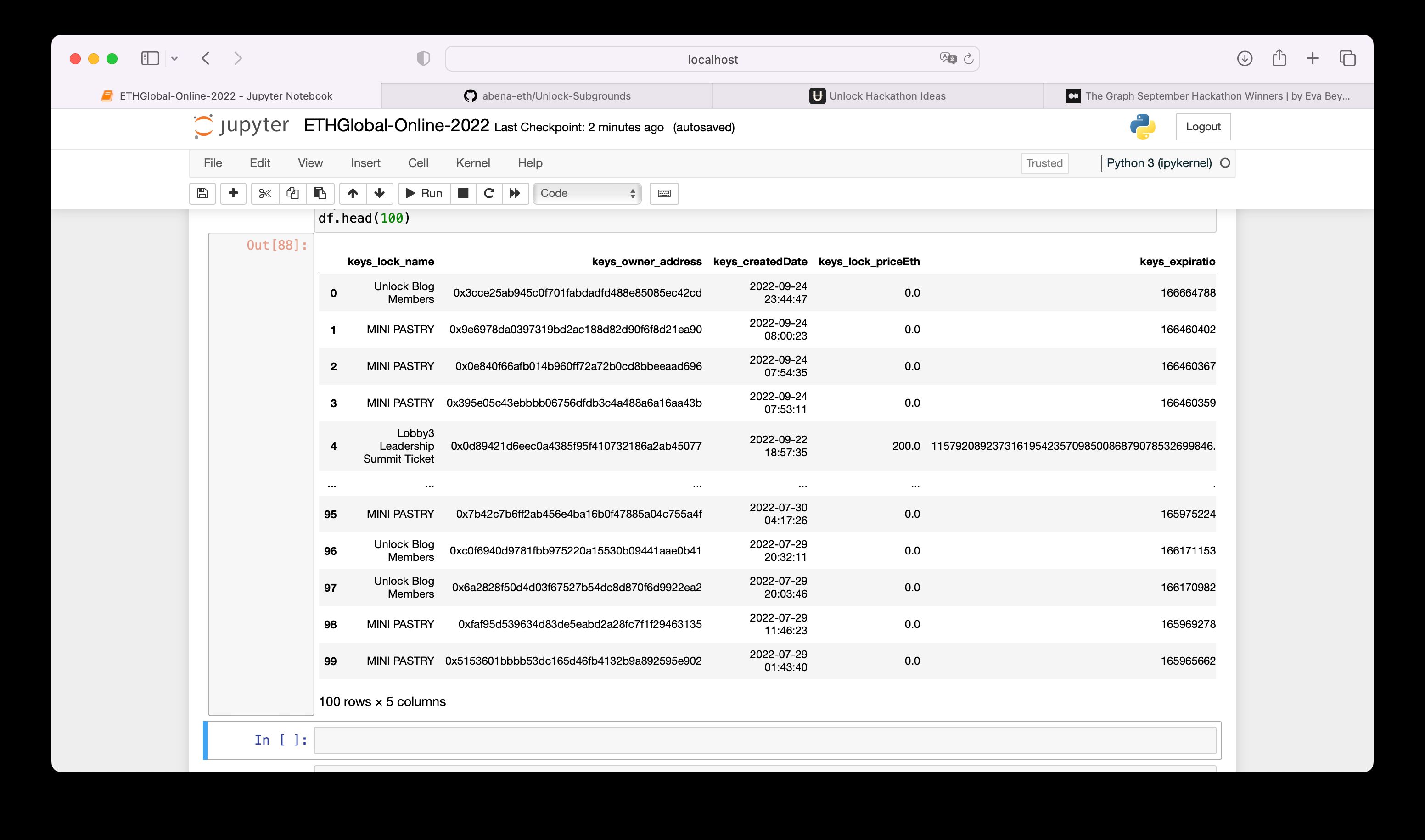
Task: Click row index 96
Action: (330, 551)
